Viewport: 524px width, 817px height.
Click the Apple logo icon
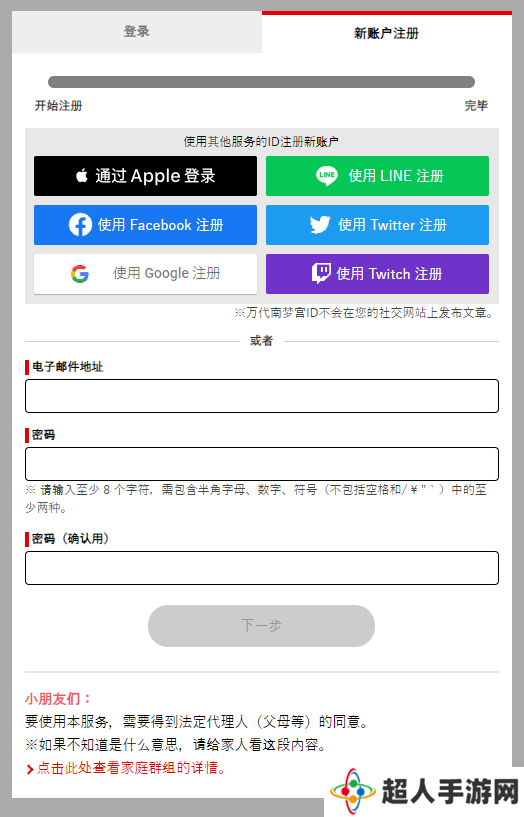point(82,176)
